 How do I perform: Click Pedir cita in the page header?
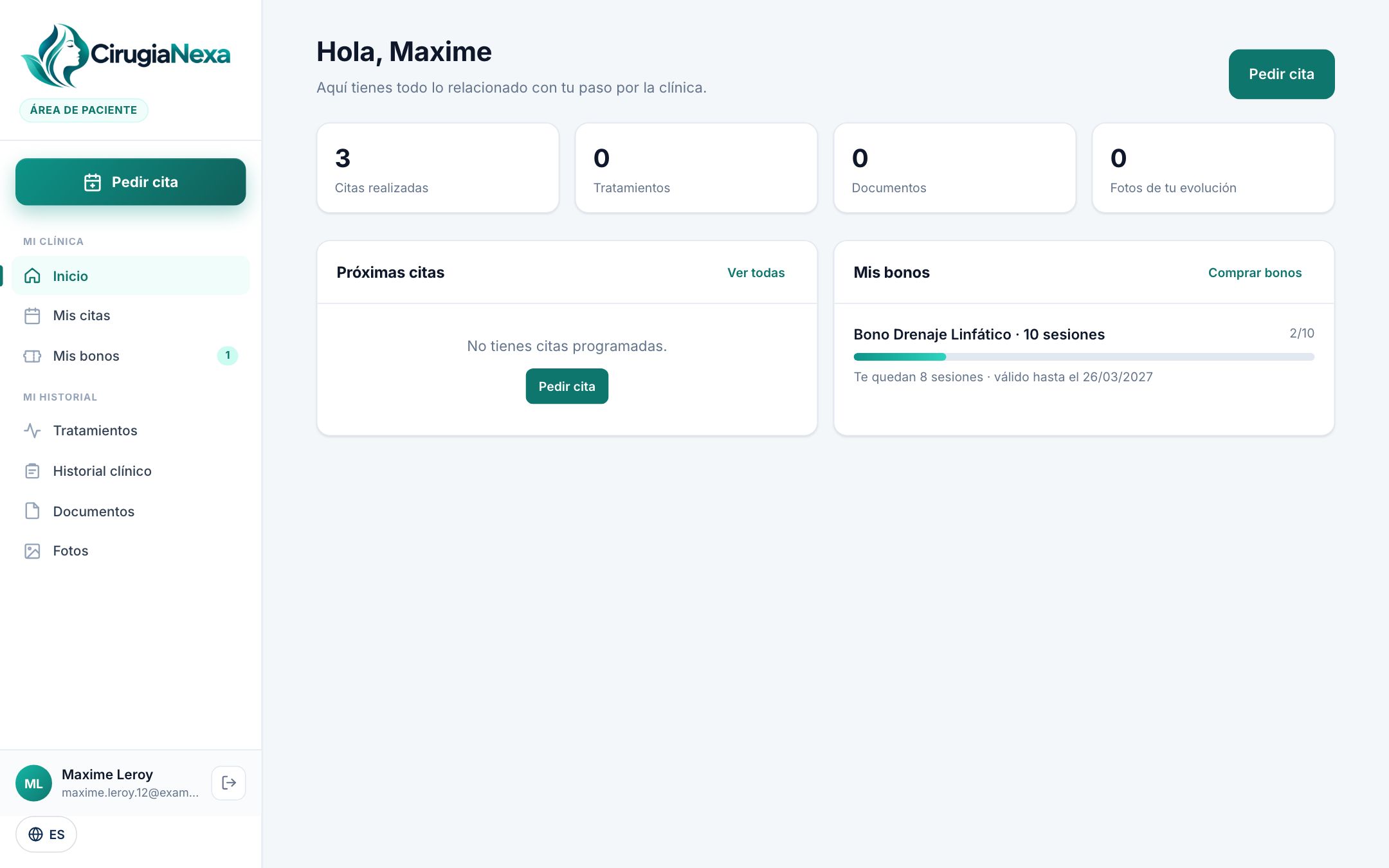1281,74
